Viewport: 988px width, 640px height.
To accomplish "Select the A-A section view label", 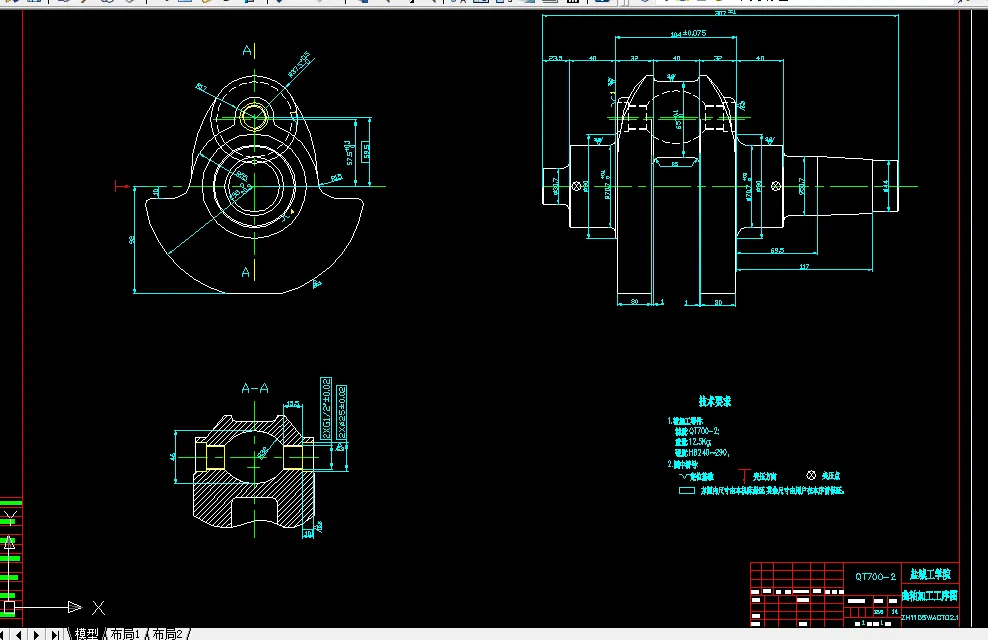I will click(x=255, y=388).
